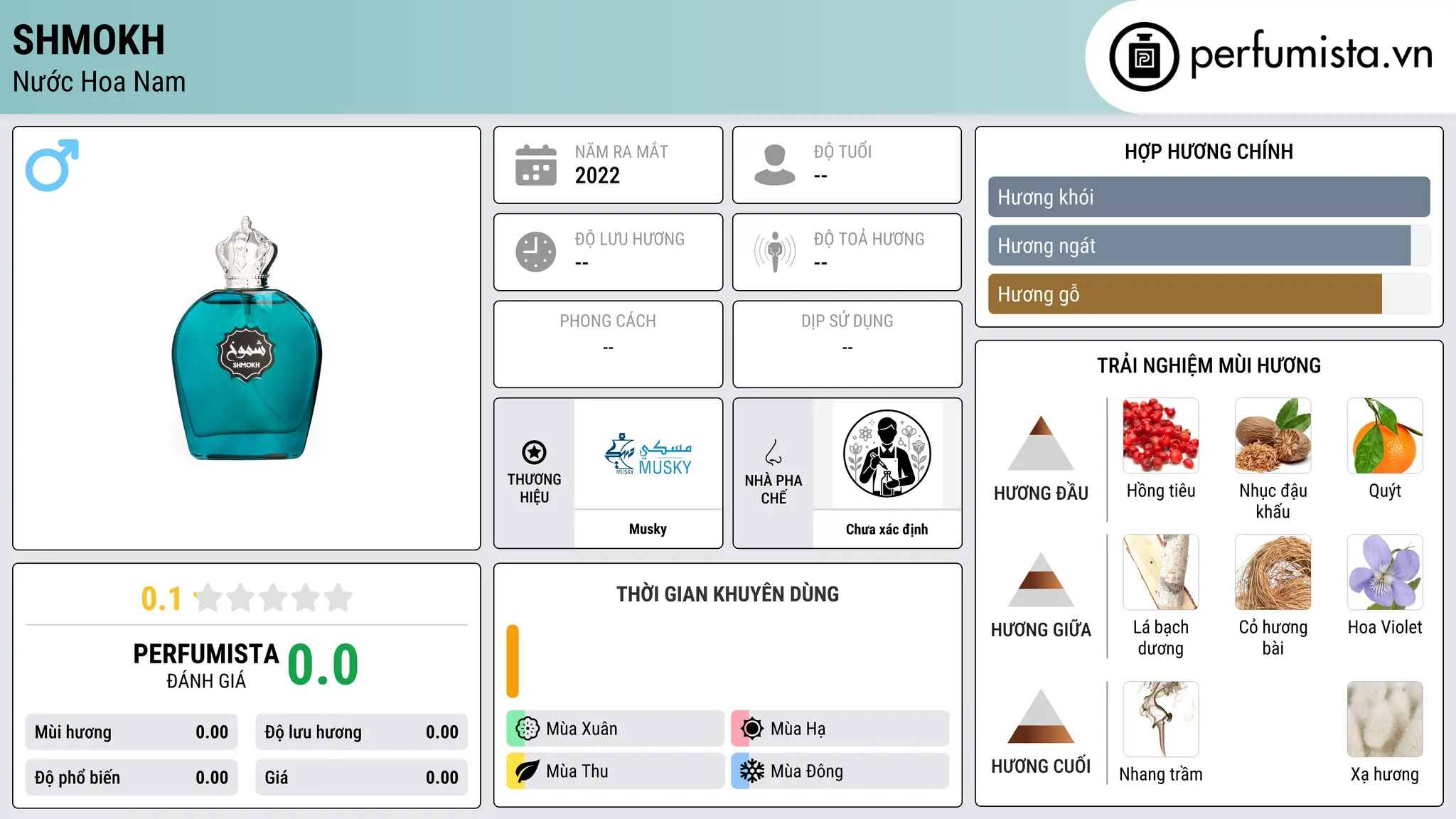
Task: Click the snowflake icon for Mùa Đông
Action: pyautogui.click(x=751, y=771)
